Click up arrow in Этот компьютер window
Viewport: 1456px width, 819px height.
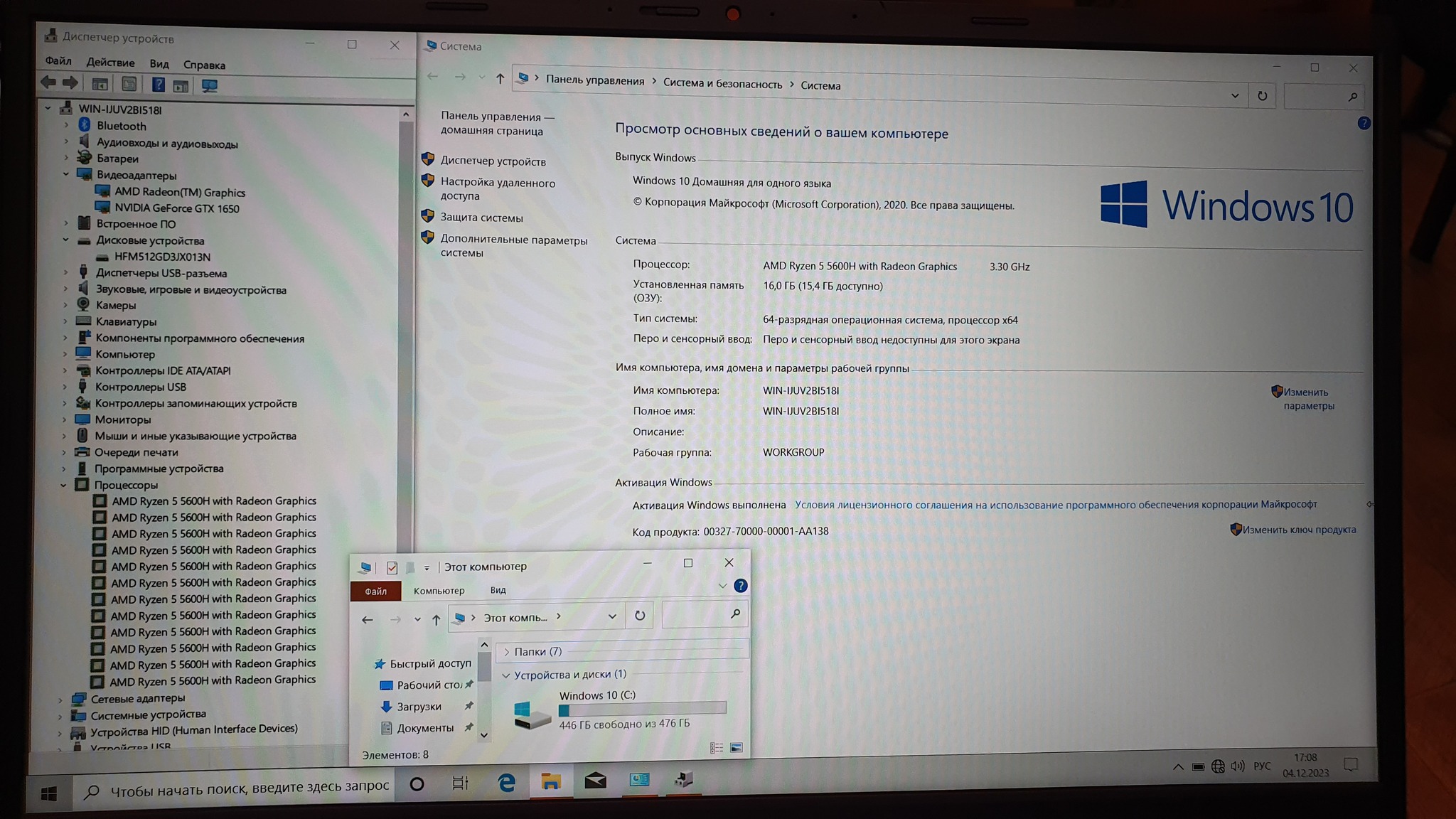pyautogui.click(x=436, y=619)
